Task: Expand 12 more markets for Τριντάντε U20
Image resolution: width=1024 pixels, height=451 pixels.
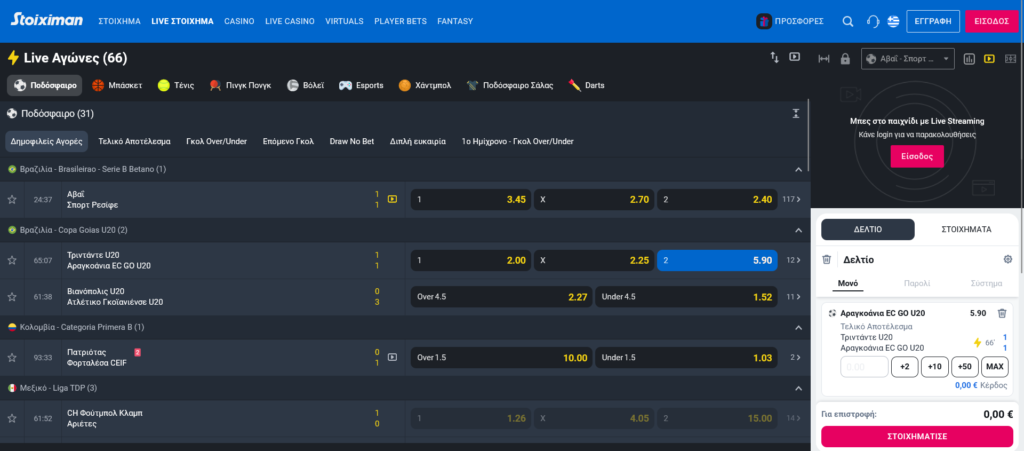Action: click(x=793, y=260)
